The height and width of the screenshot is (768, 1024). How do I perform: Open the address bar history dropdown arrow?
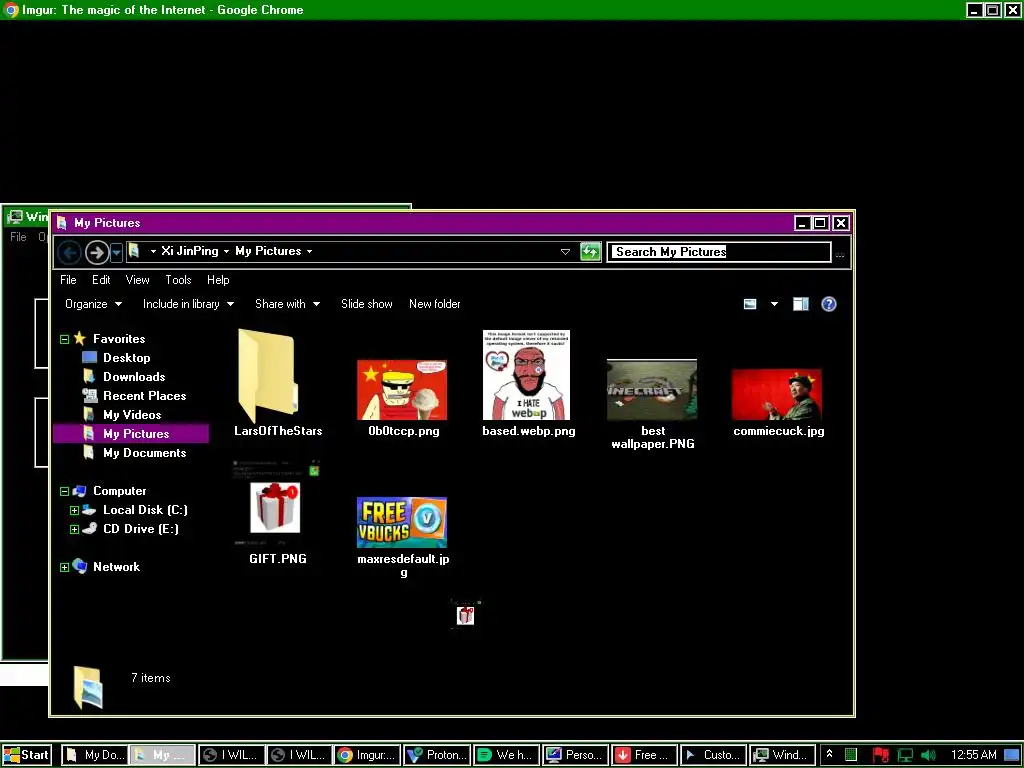point(566,252)
